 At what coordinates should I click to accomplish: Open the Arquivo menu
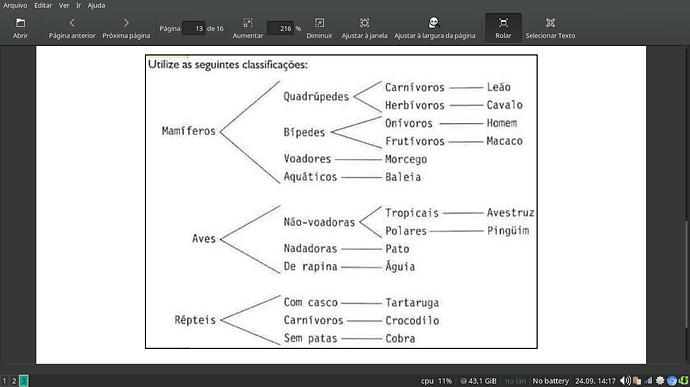click(x=15, y=5)
